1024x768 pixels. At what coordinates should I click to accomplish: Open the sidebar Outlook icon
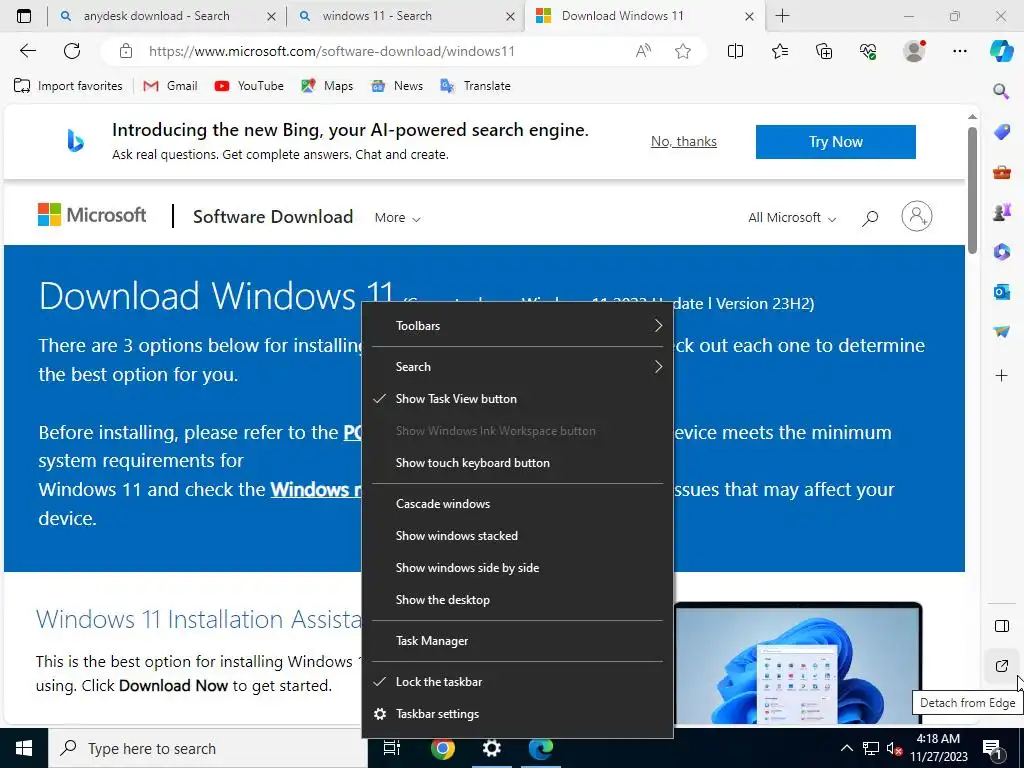[x=1001, y=292]
